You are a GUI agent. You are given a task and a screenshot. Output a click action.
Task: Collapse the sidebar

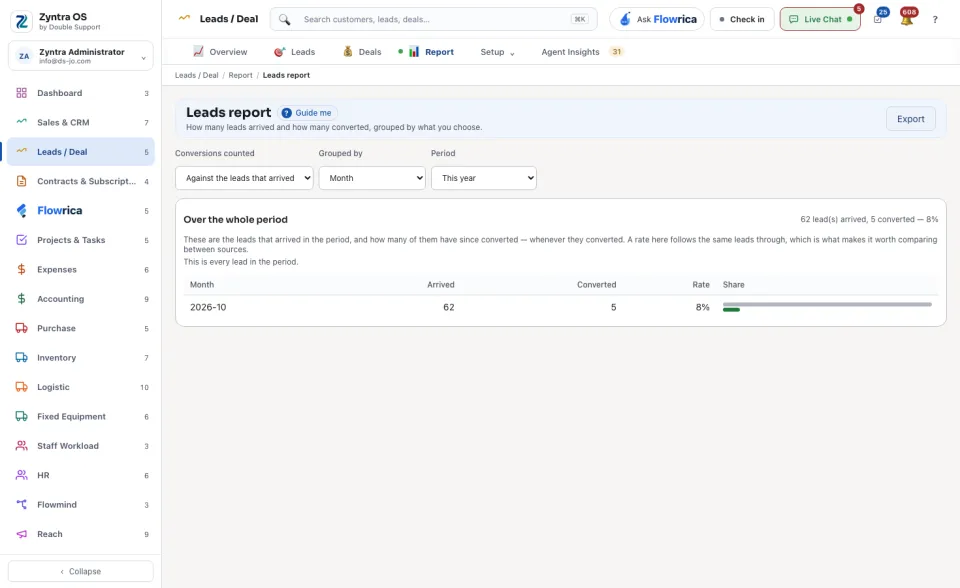(81, 571)
